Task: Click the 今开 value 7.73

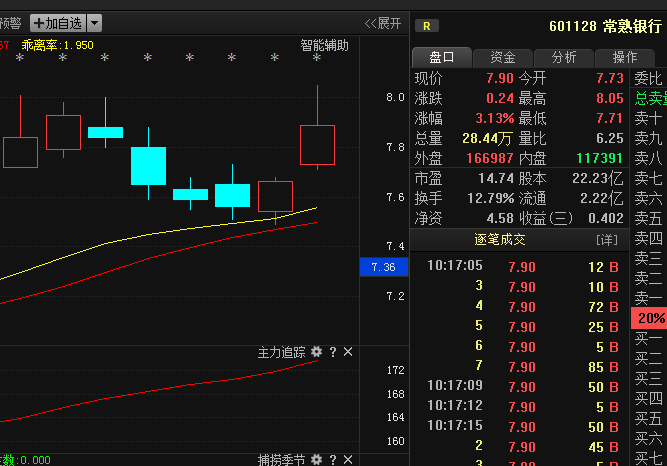Action: 610,78
